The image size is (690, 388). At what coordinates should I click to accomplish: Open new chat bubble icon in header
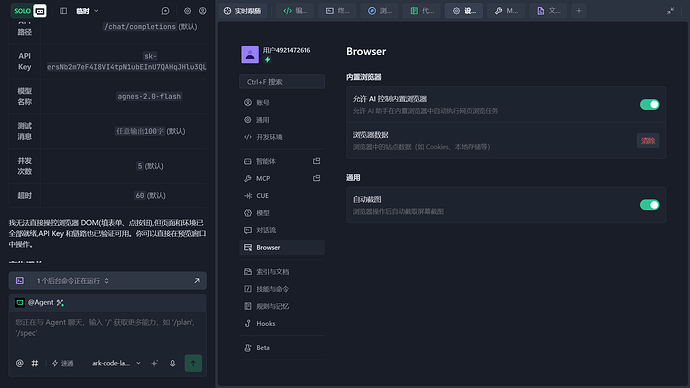point(165,11)
